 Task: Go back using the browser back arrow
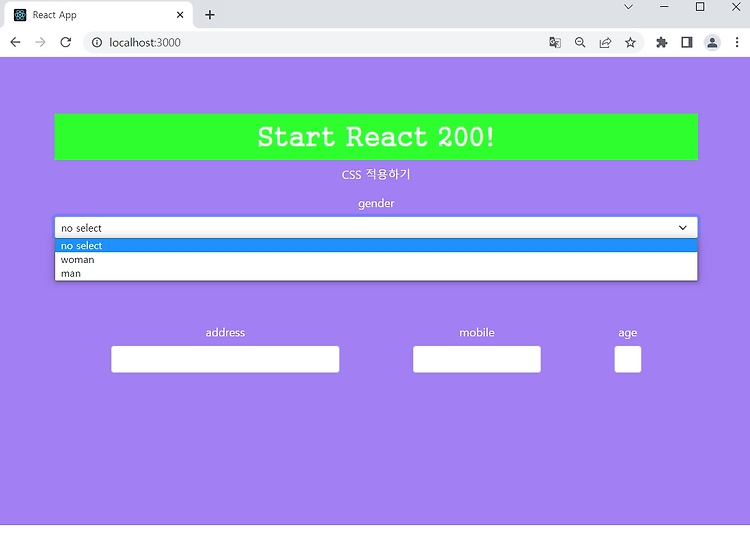click(x=15, y=43)
